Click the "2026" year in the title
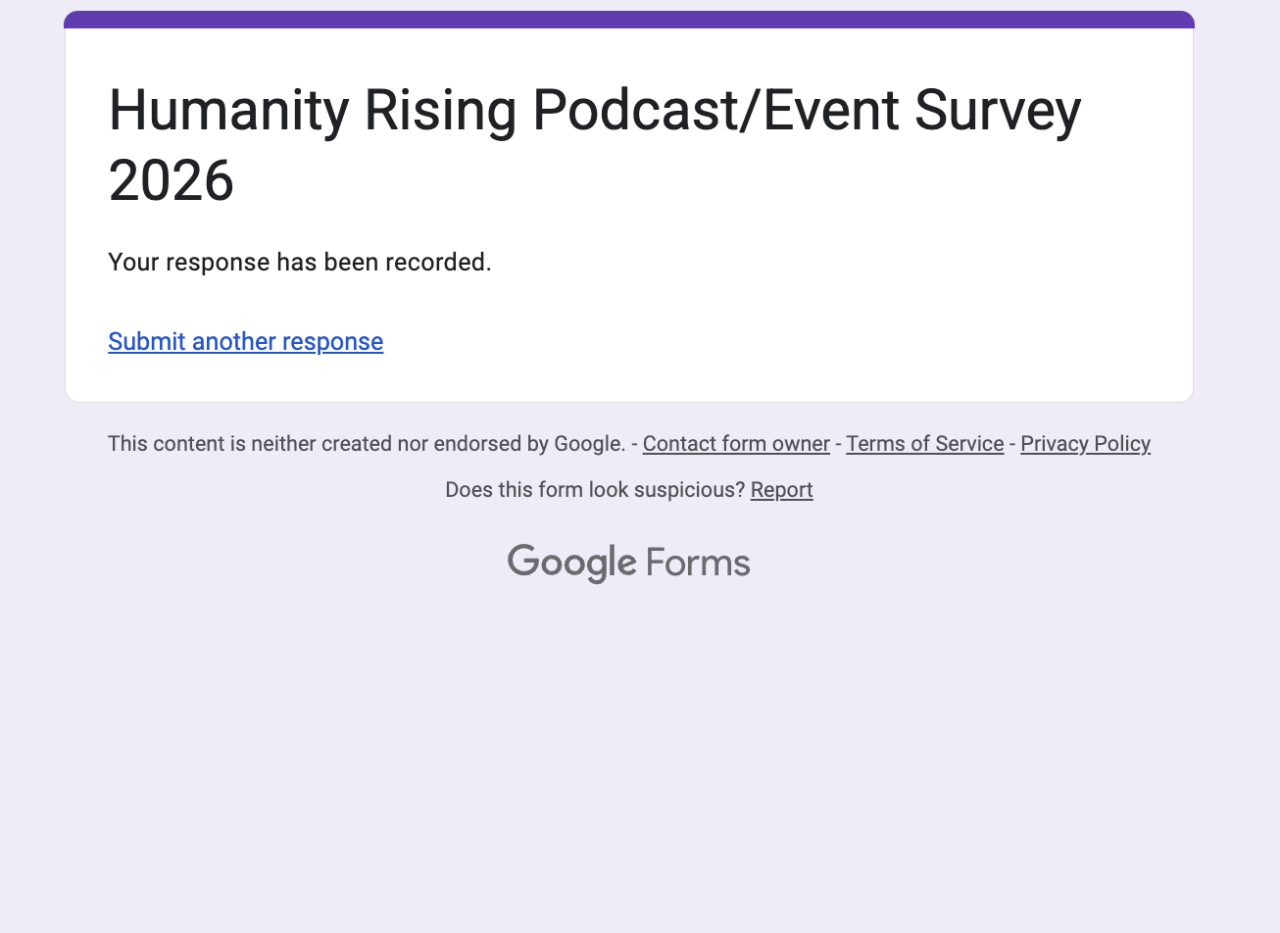 tap(171, 181)
